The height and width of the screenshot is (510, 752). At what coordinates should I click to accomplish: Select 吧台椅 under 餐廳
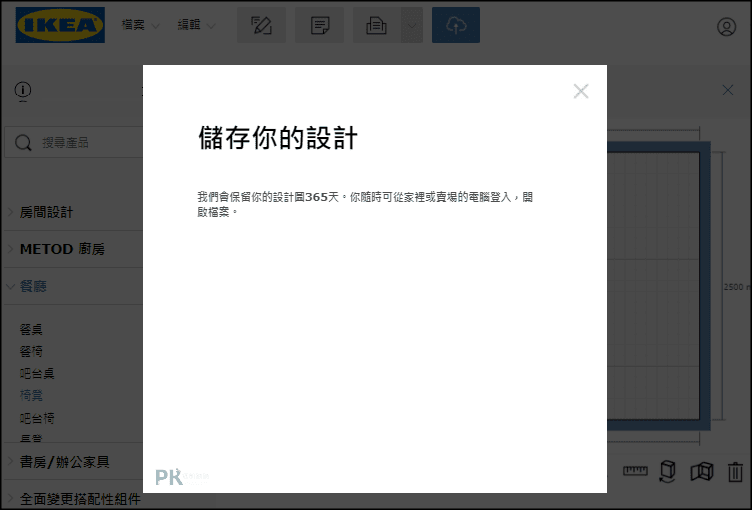(37, 418)
